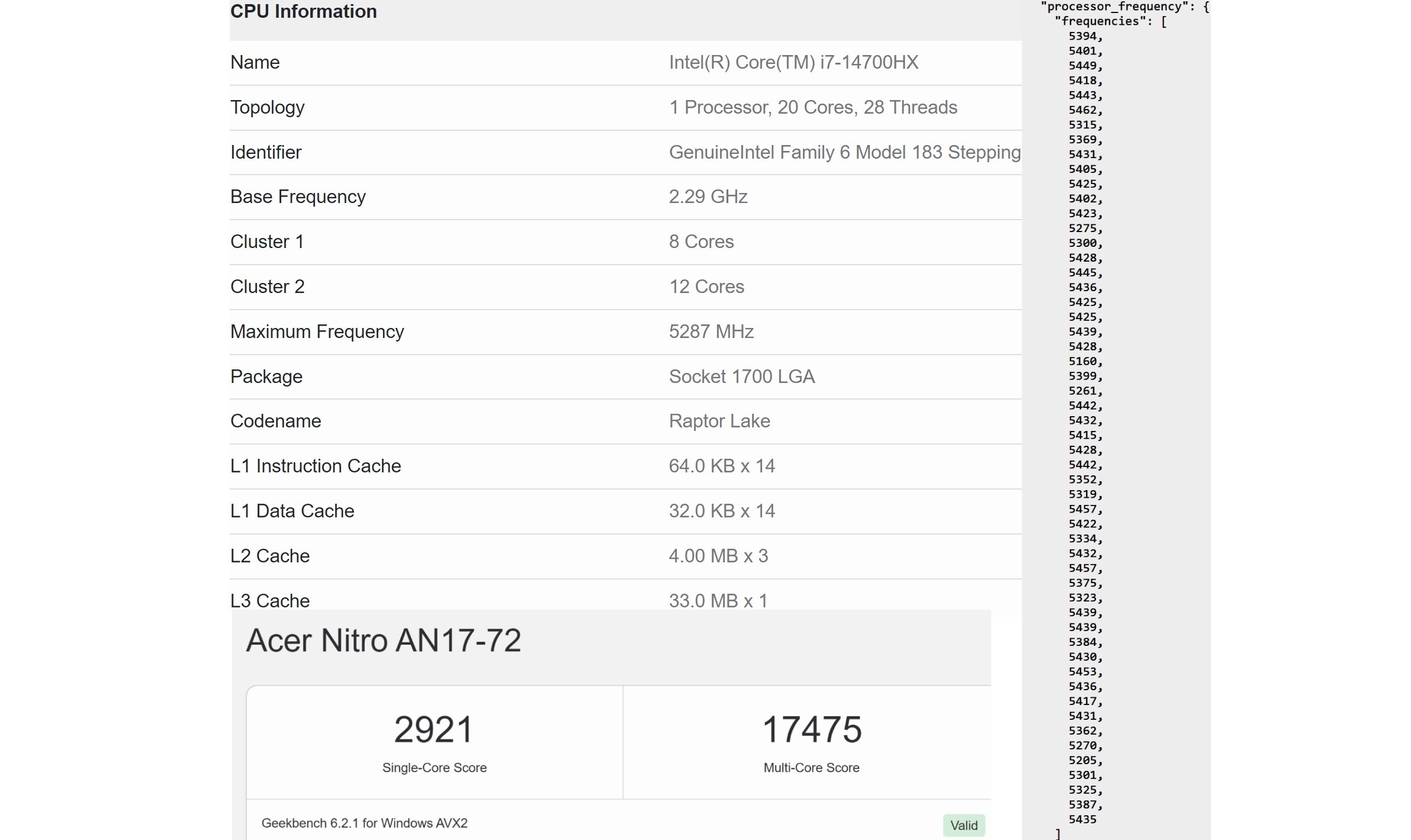Select the frequency value 5352
1411x840 pixels.
point(1083,479)
